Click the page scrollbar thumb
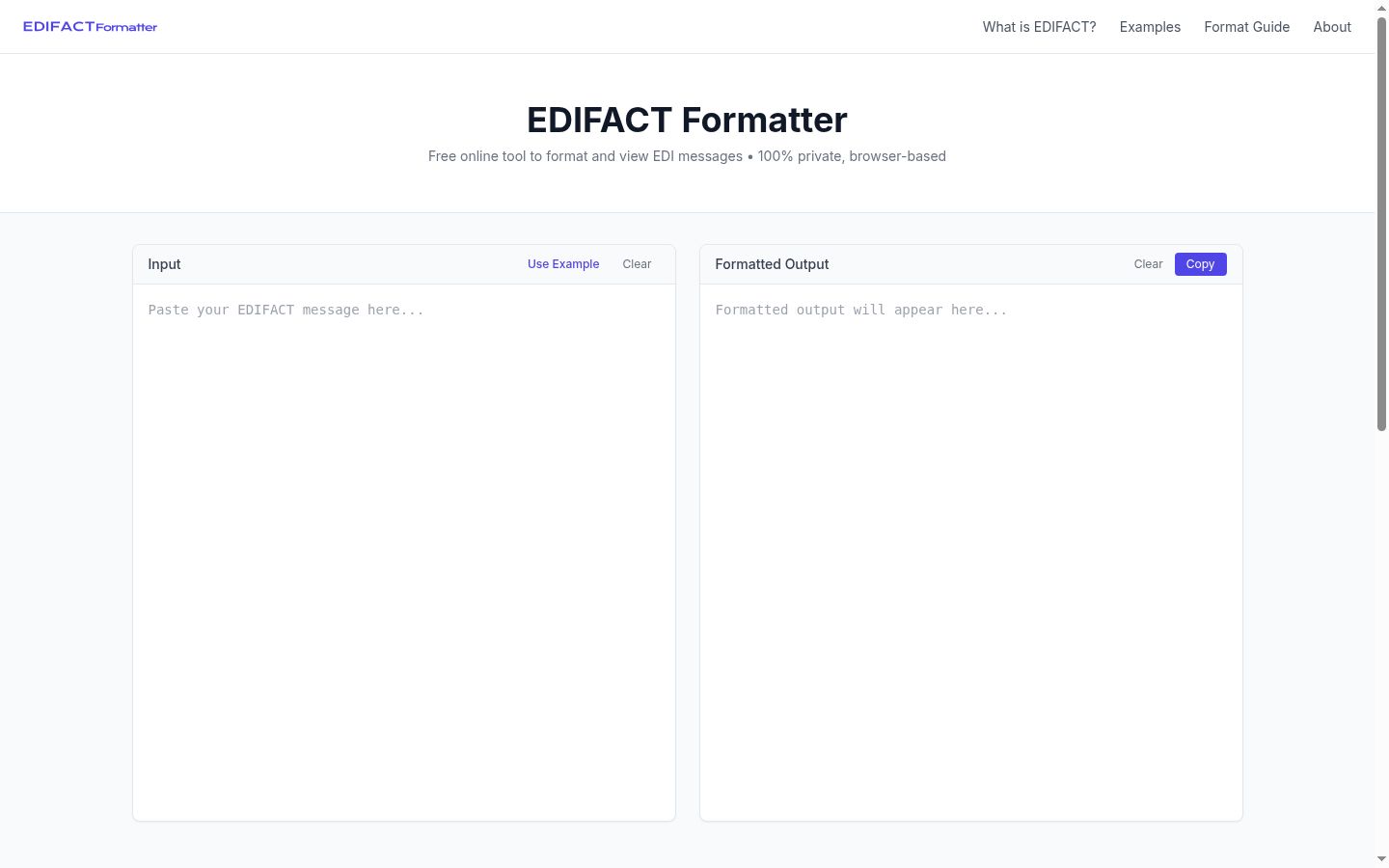This screenshot has height=868, width=1389. [1381, 222]
